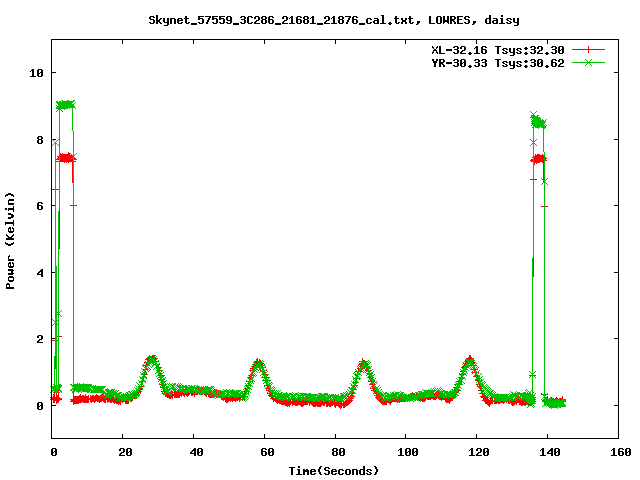Click the green 9 Kelvin plateau at start
The image size is (640, 480).
point(65,104)
